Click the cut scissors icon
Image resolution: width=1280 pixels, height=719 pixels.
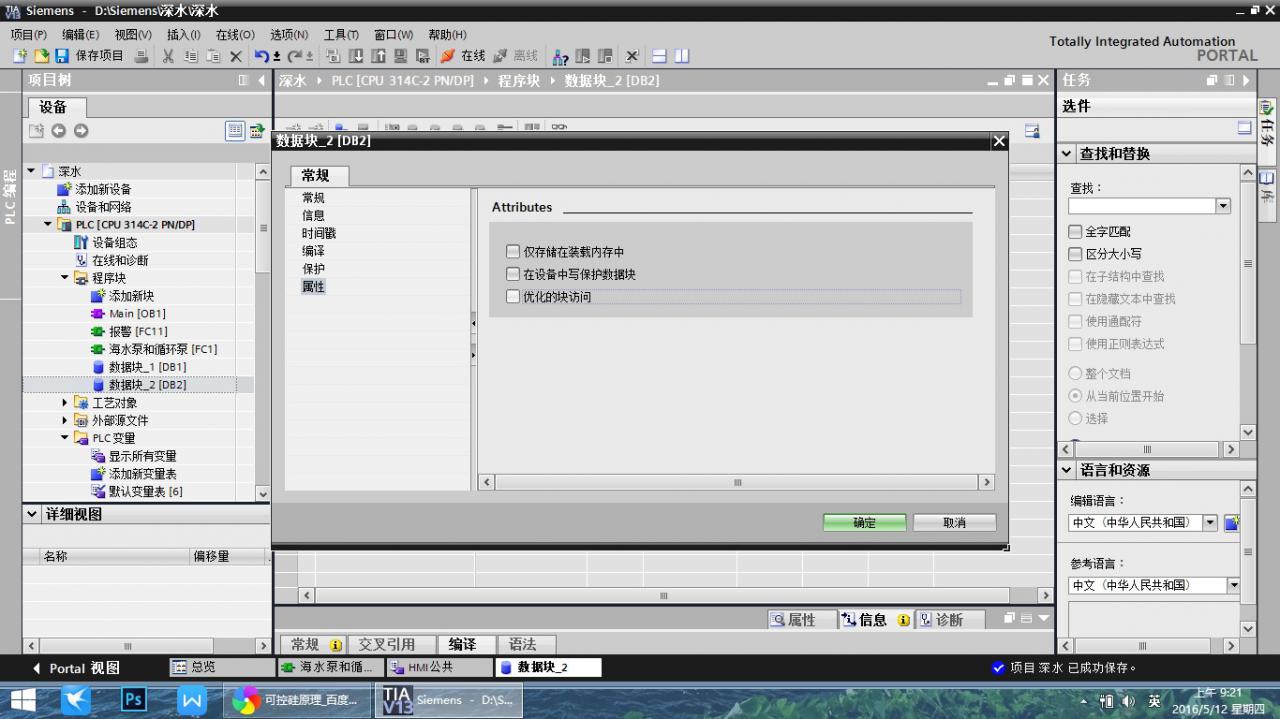pos(168,56)
